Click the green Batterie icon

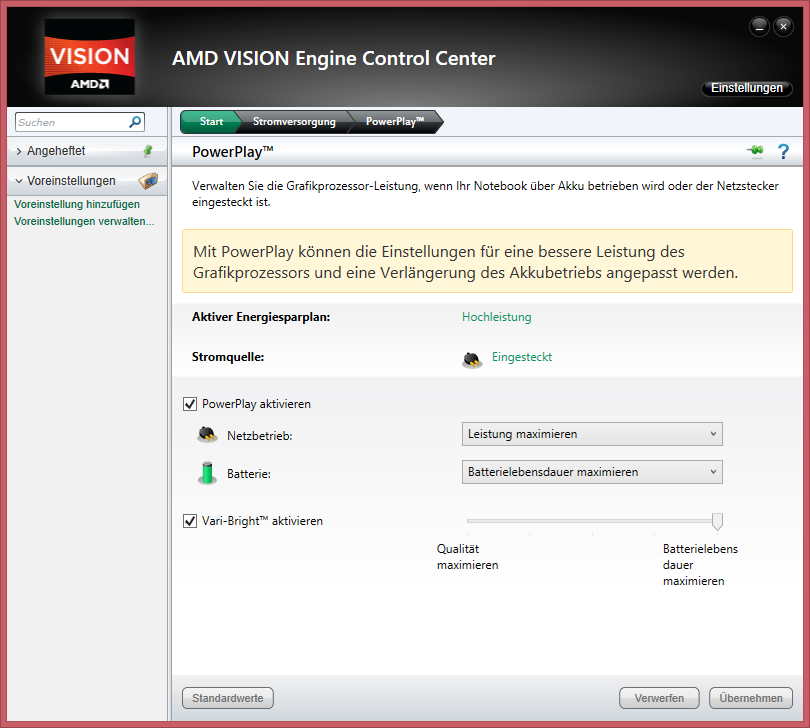[208, 472]
